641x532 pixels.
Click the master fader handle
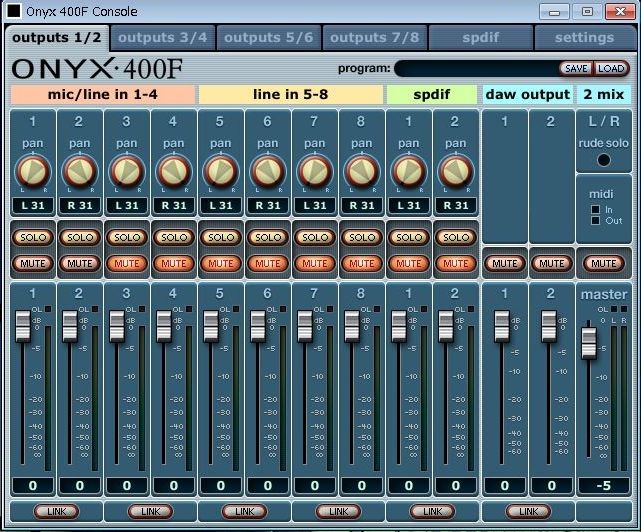pyautogui.click(x=589, y=343)
